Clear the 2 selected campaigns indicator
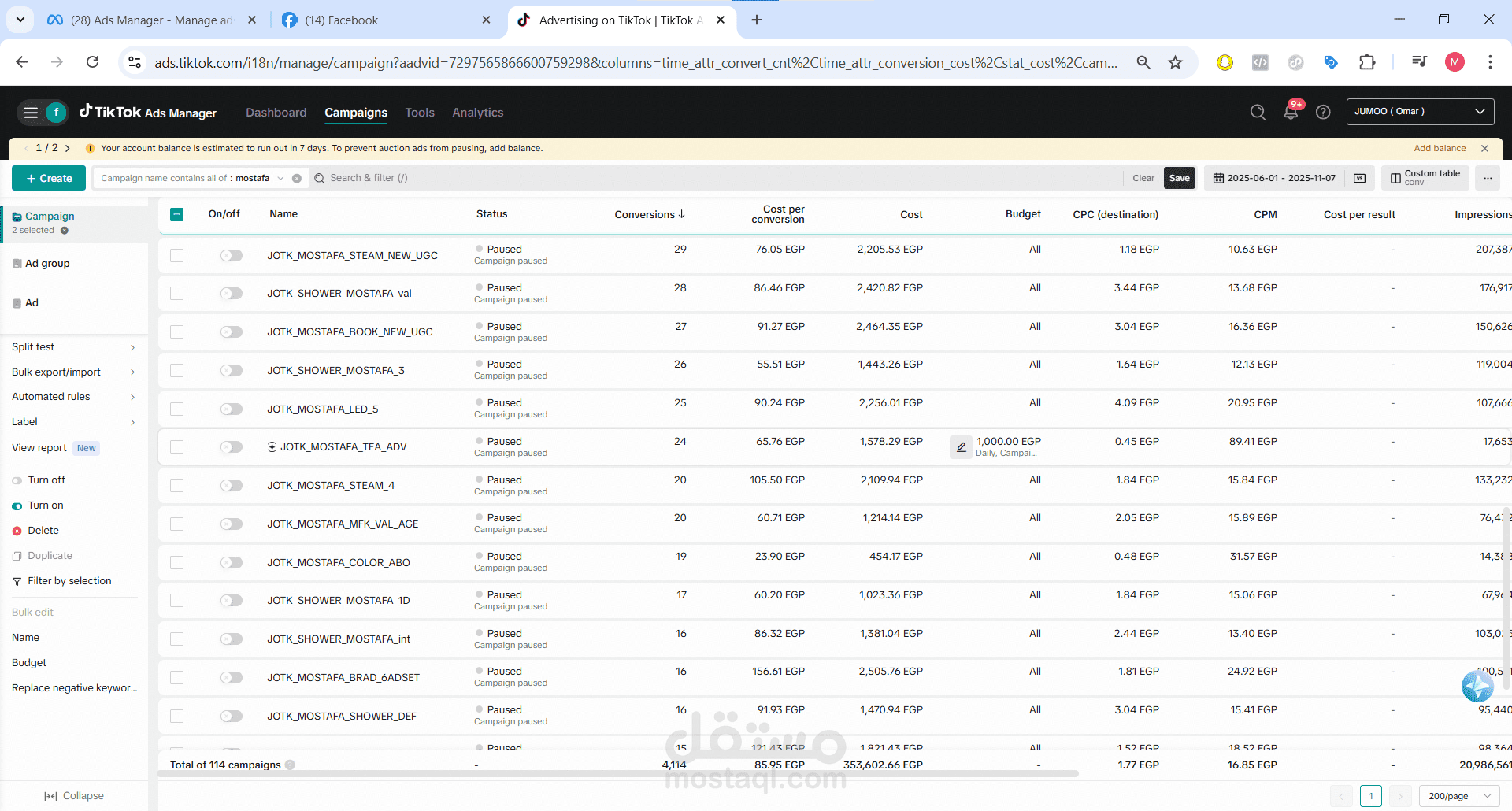Viewport: 1512px width, 811px height. [x=65, y=231]
